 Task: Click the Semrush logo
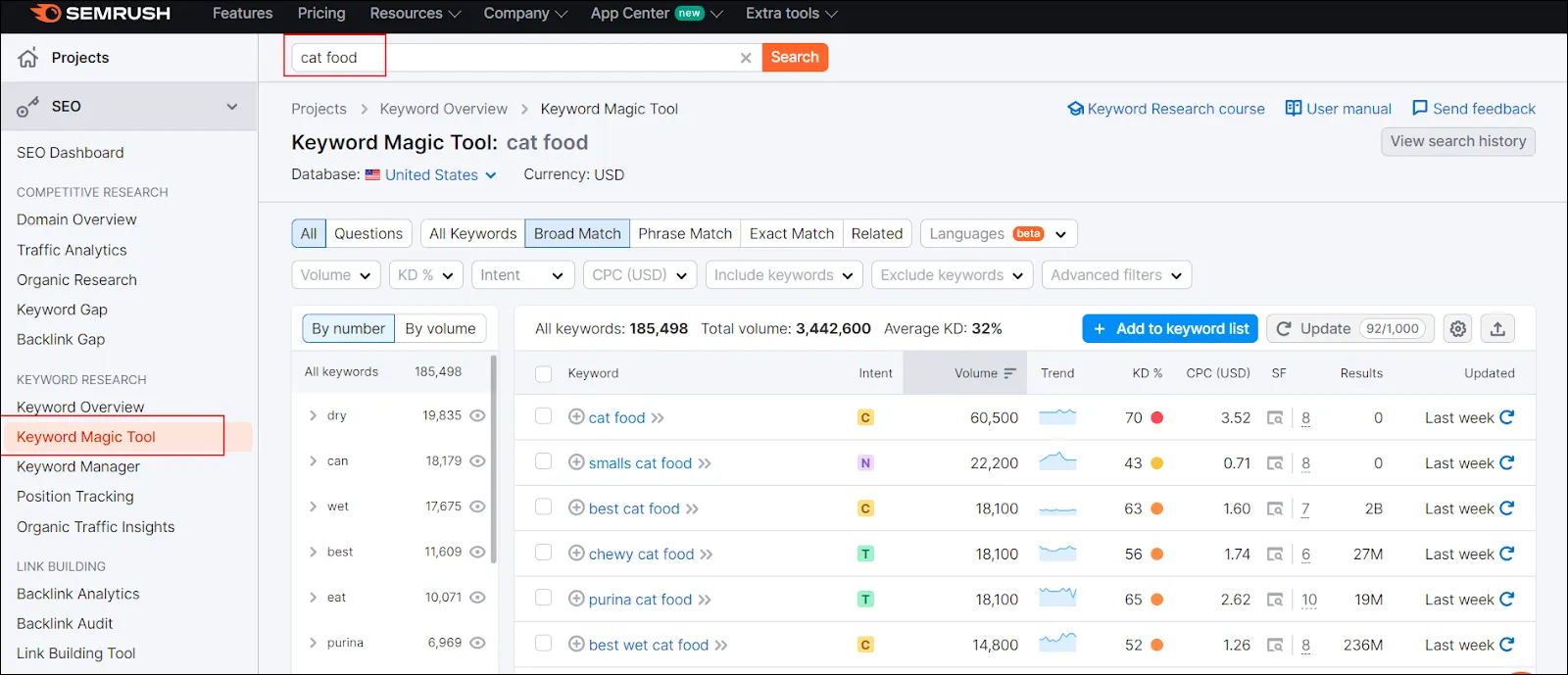click(100, 14)
